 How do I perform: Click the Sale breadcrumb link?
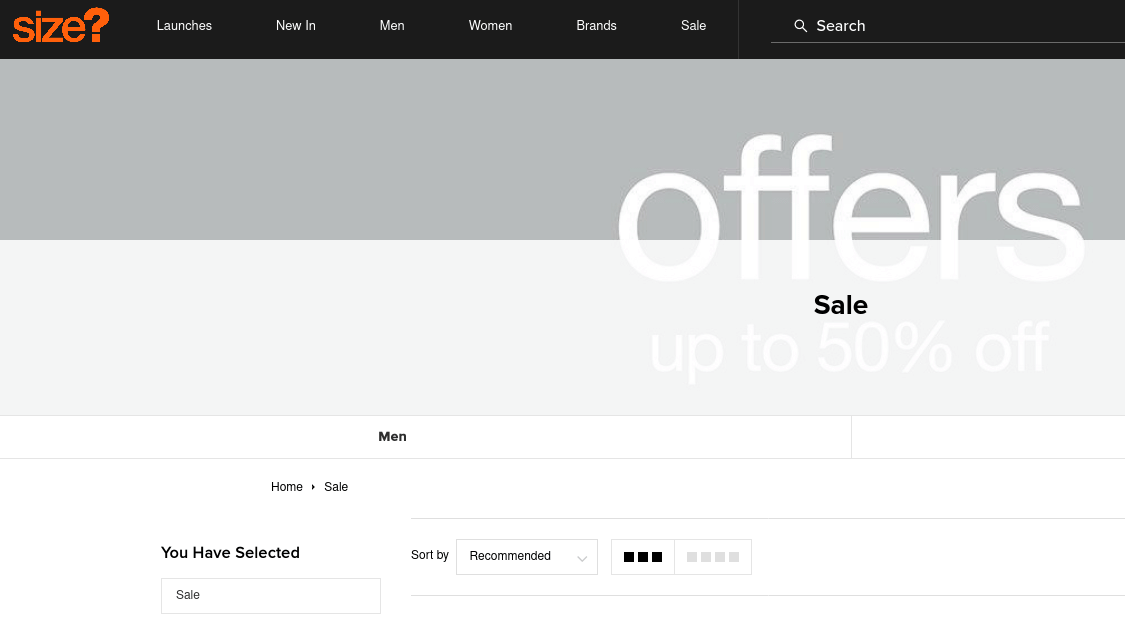pyautogui.click(x=336, y=487)
